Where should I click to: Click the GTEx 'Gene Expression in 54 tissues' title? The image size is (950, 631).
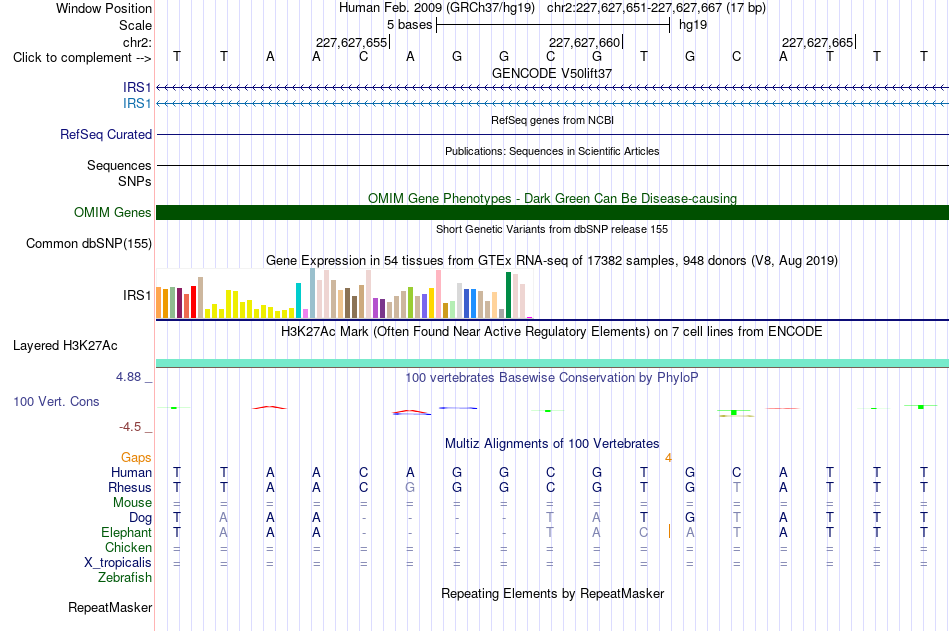[552, 261]
